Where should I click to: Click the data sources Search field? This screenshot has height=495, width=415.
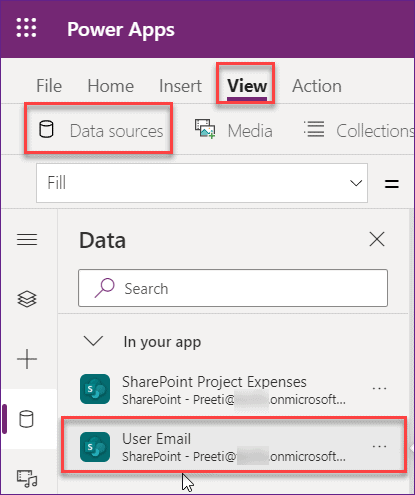pos(233,288)
